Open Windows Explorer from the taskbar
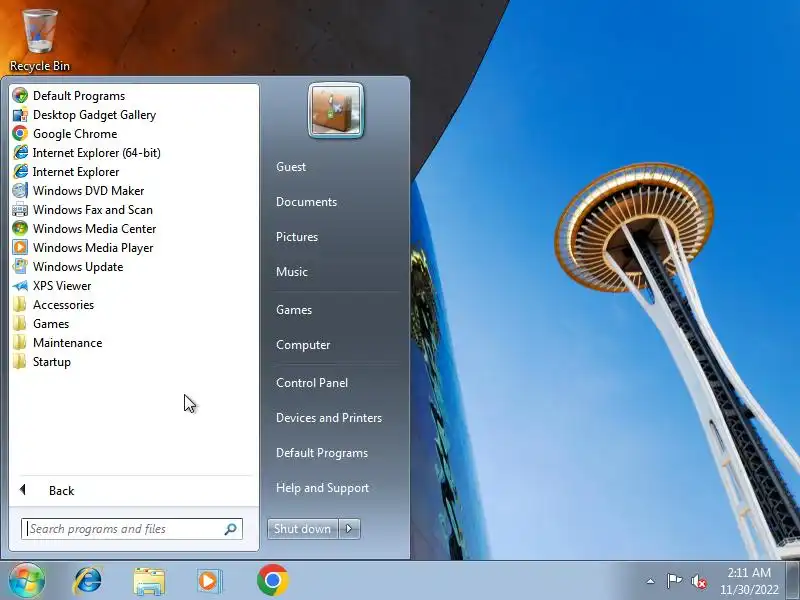This screenshot has height=600, width=800. 149,581
